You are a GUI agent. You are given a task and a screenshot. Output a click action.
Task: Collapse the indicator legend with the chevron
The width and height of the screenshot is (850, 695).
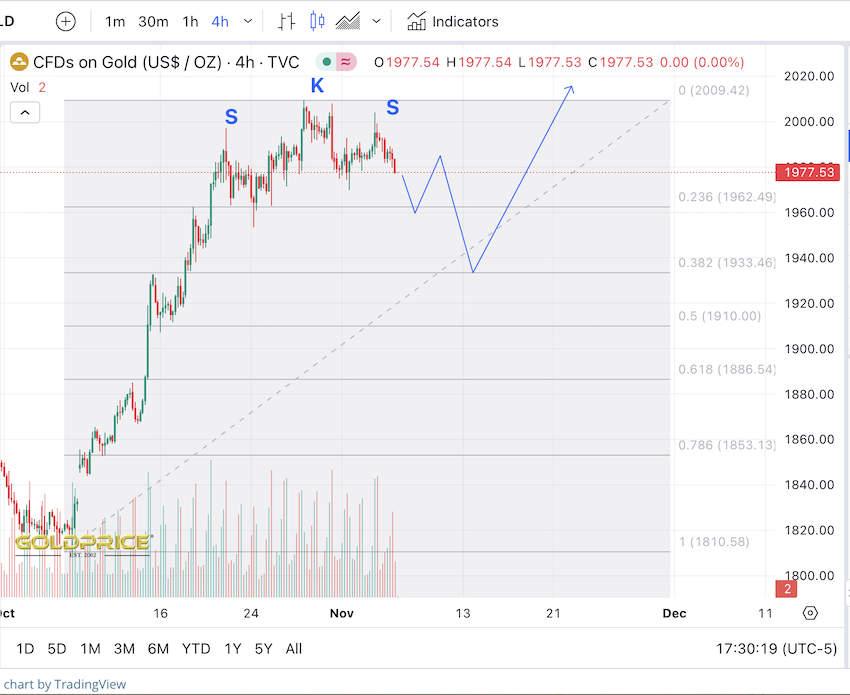click(x=25, y=112)
